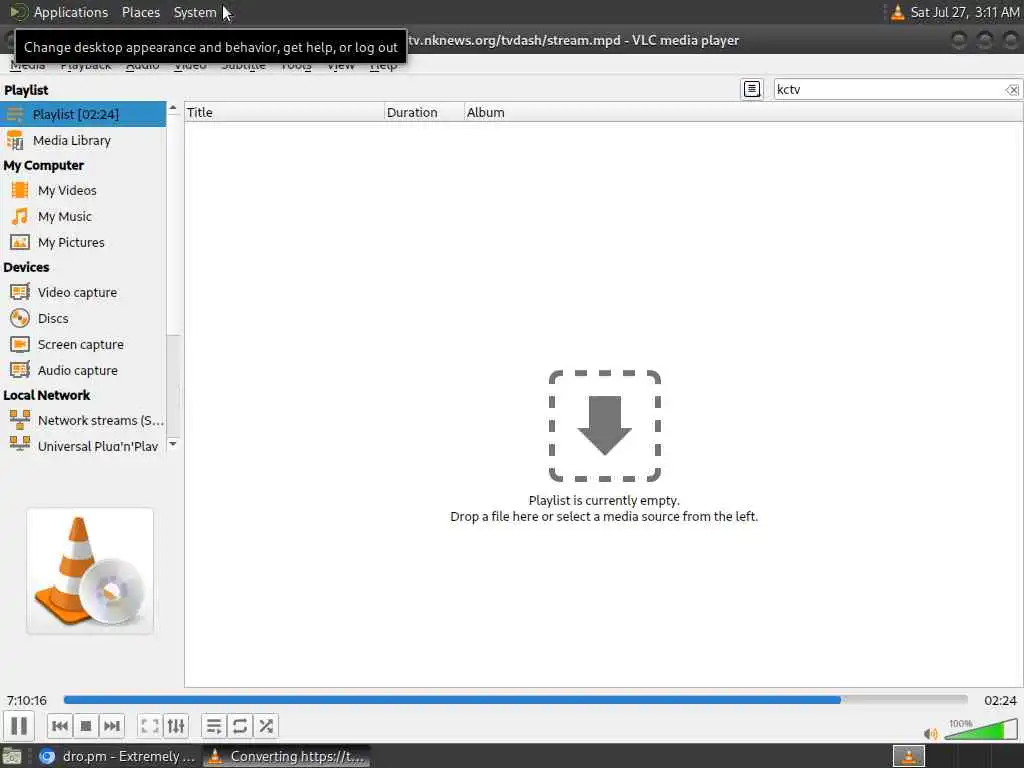1024x768 pixels.
Task: Show extended settings equalizer button
Action: [x=176, y=726]
